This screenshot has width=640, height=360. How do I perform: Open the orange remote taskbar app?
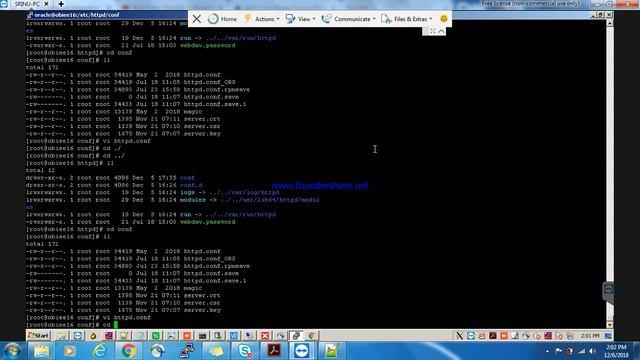[187, 336]
